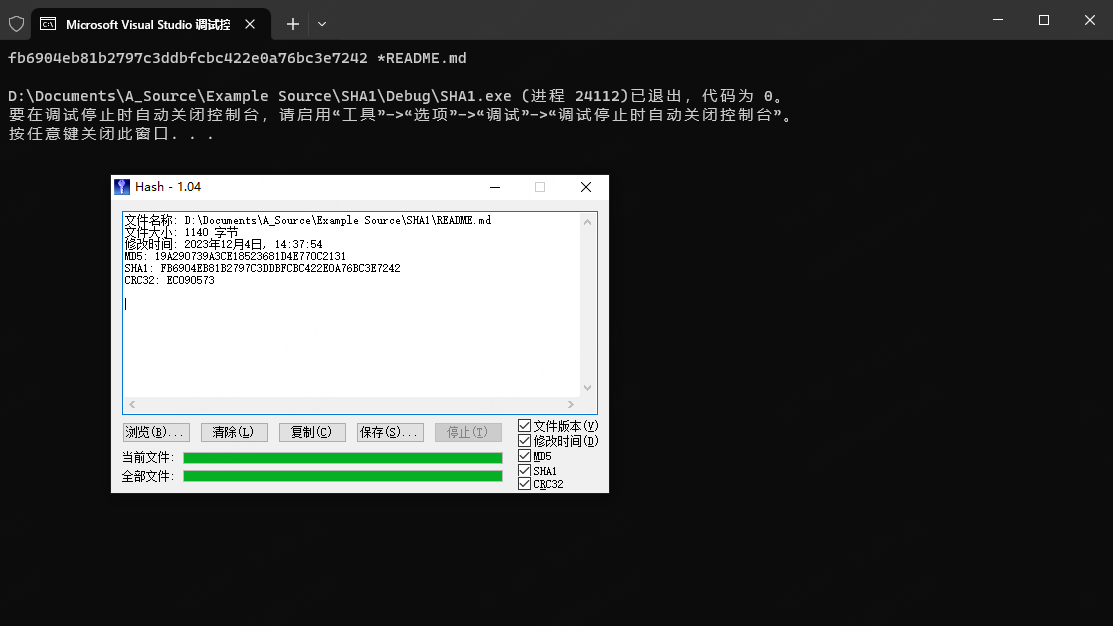The image size is (1113, 626).
Task: Click the shield icon in terminal title bar
Action: pyautogui.click(x=16, y=23)
